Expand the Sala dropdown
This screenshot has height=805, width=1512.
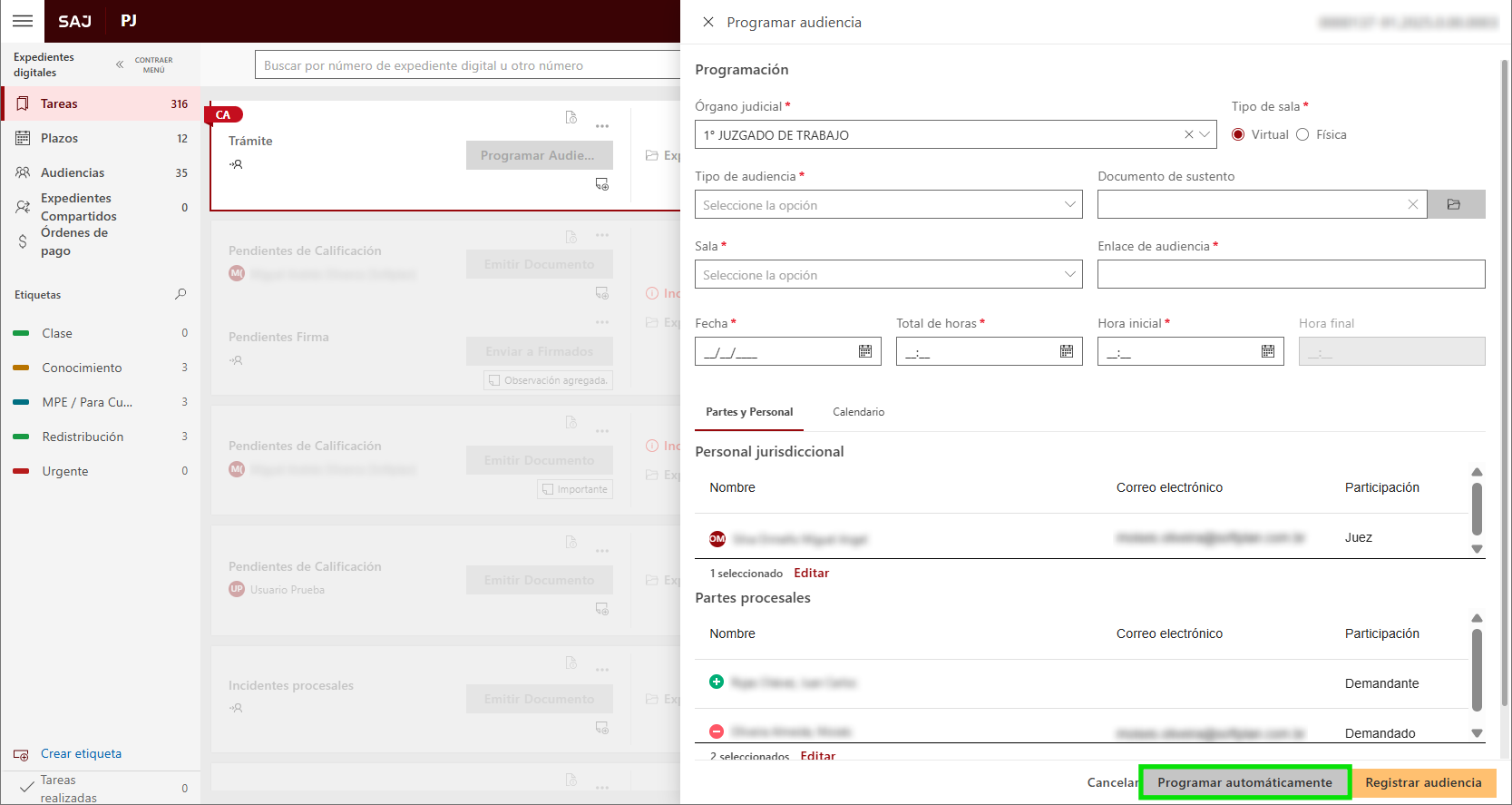1069,274
